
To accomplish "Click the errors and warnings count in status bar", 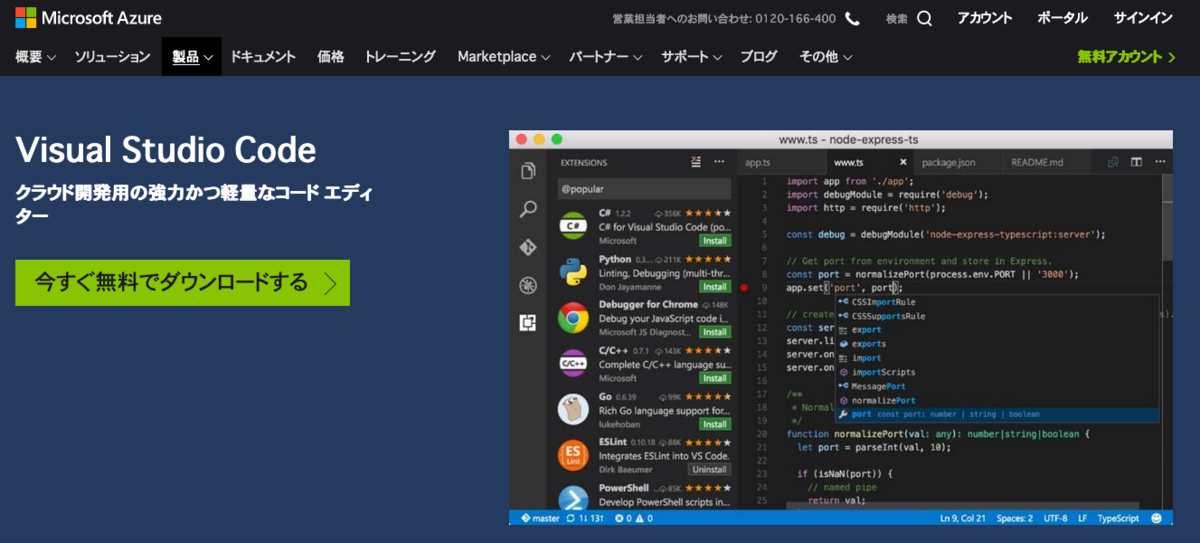I will point(633,518).
